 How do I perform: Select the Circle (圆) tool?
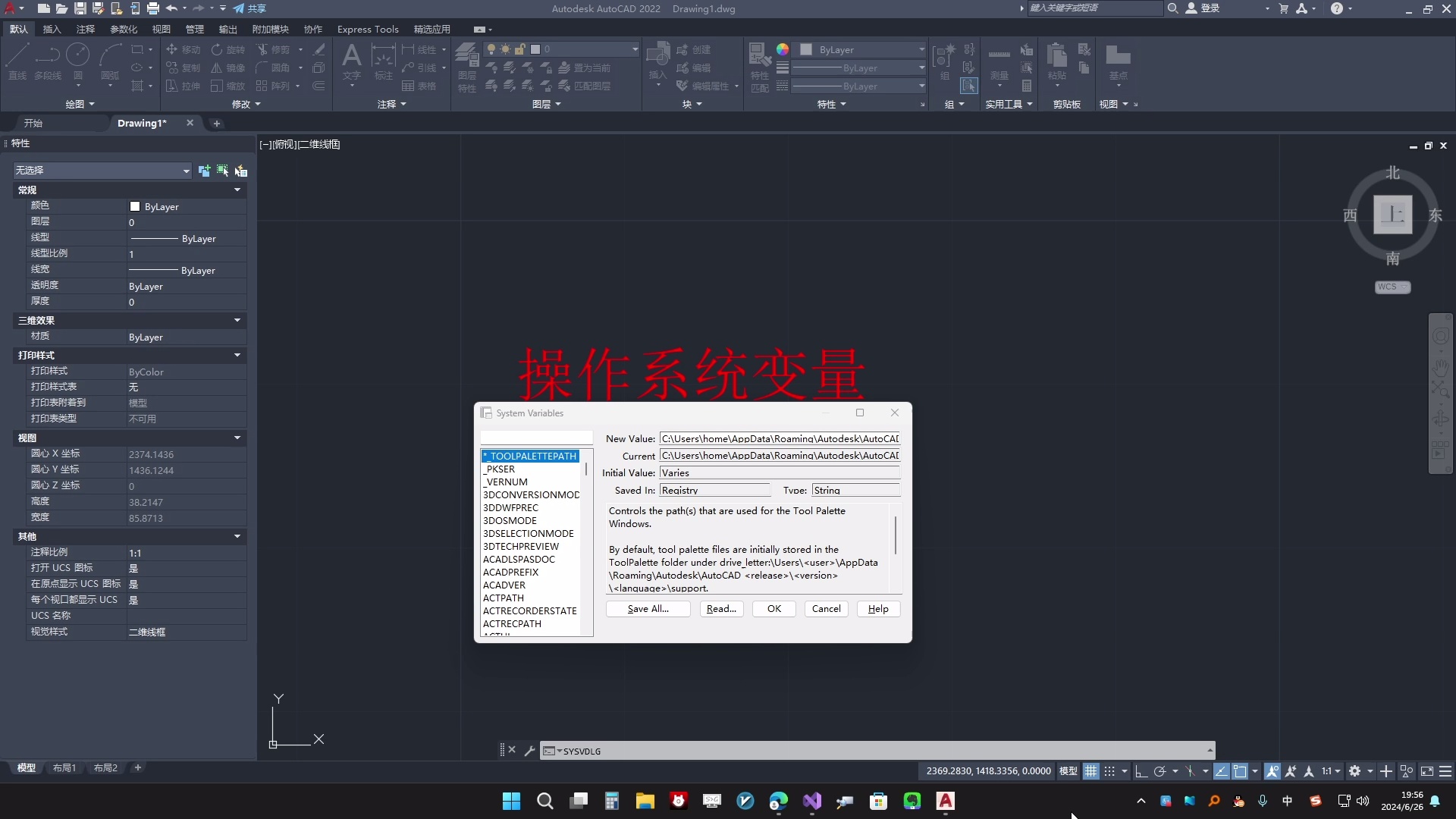(77, 61)
